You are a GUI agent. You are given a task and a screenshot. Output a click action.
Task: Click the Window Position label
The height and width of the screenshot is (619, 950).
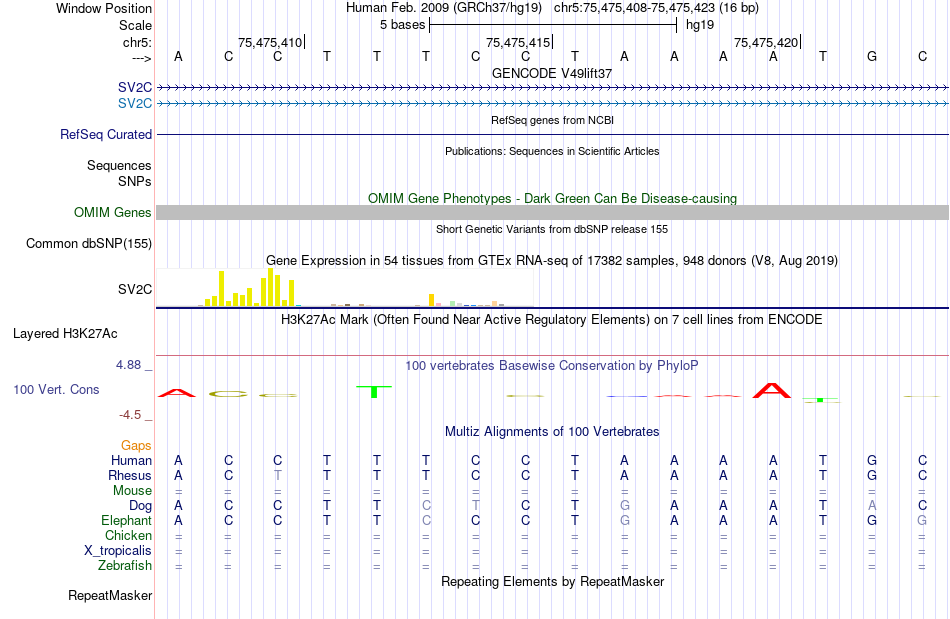104,8
